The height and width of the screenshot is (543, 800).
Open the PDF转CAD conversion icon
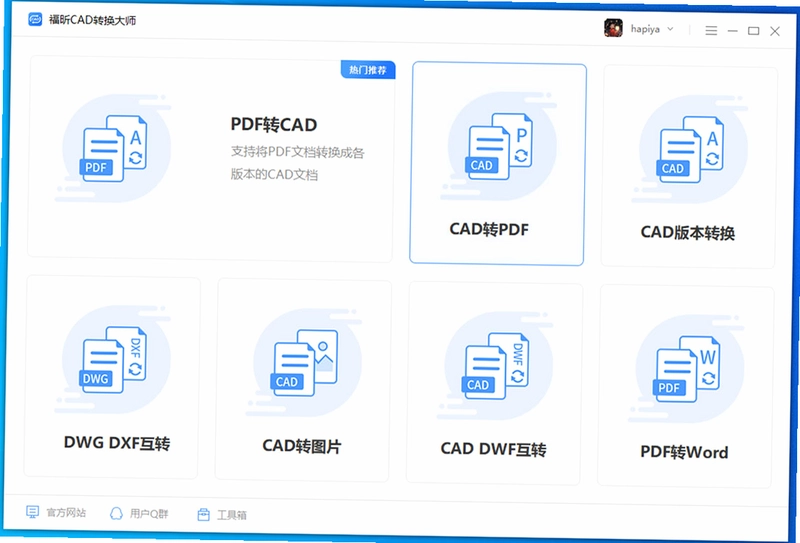point(114,149)
